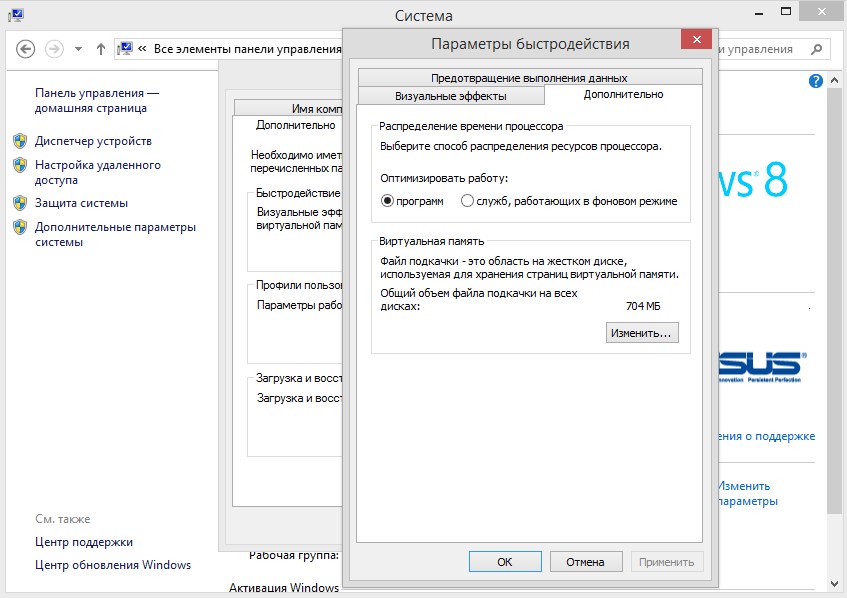
Task: Click shield icon beside Дополнительные параметры системы
Action: (20, 227)
